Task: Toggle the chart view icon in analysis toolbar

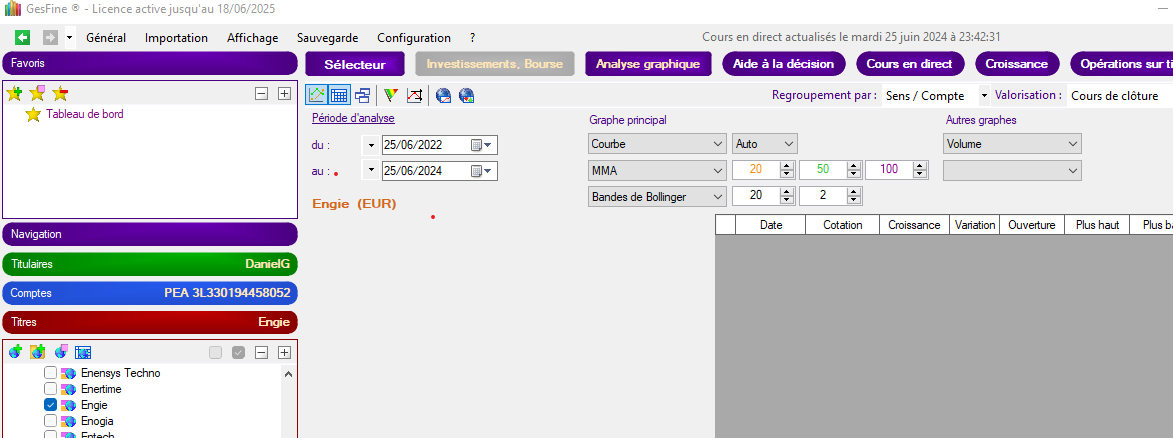Action: point(317,96)
